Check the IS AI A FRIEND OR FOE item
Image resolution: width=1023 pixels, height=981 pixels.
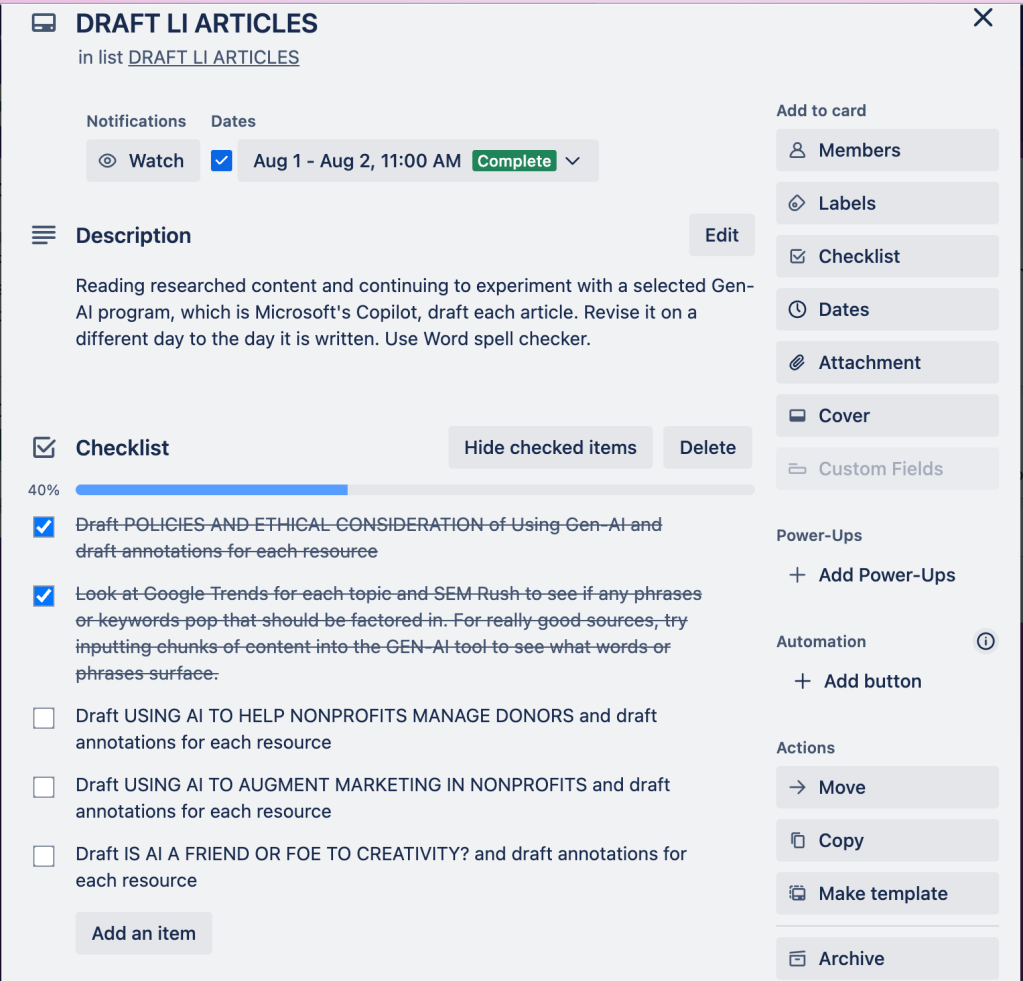44,856
